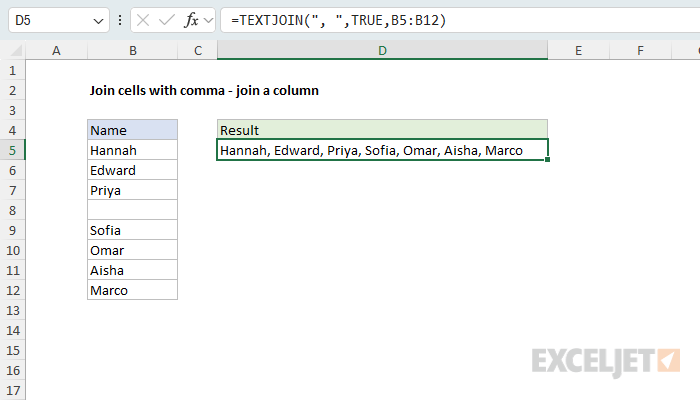Image resolution: width=700 pixels, height=400 pixels.
Task: Select the cell containing Omar
Action: 133,250
